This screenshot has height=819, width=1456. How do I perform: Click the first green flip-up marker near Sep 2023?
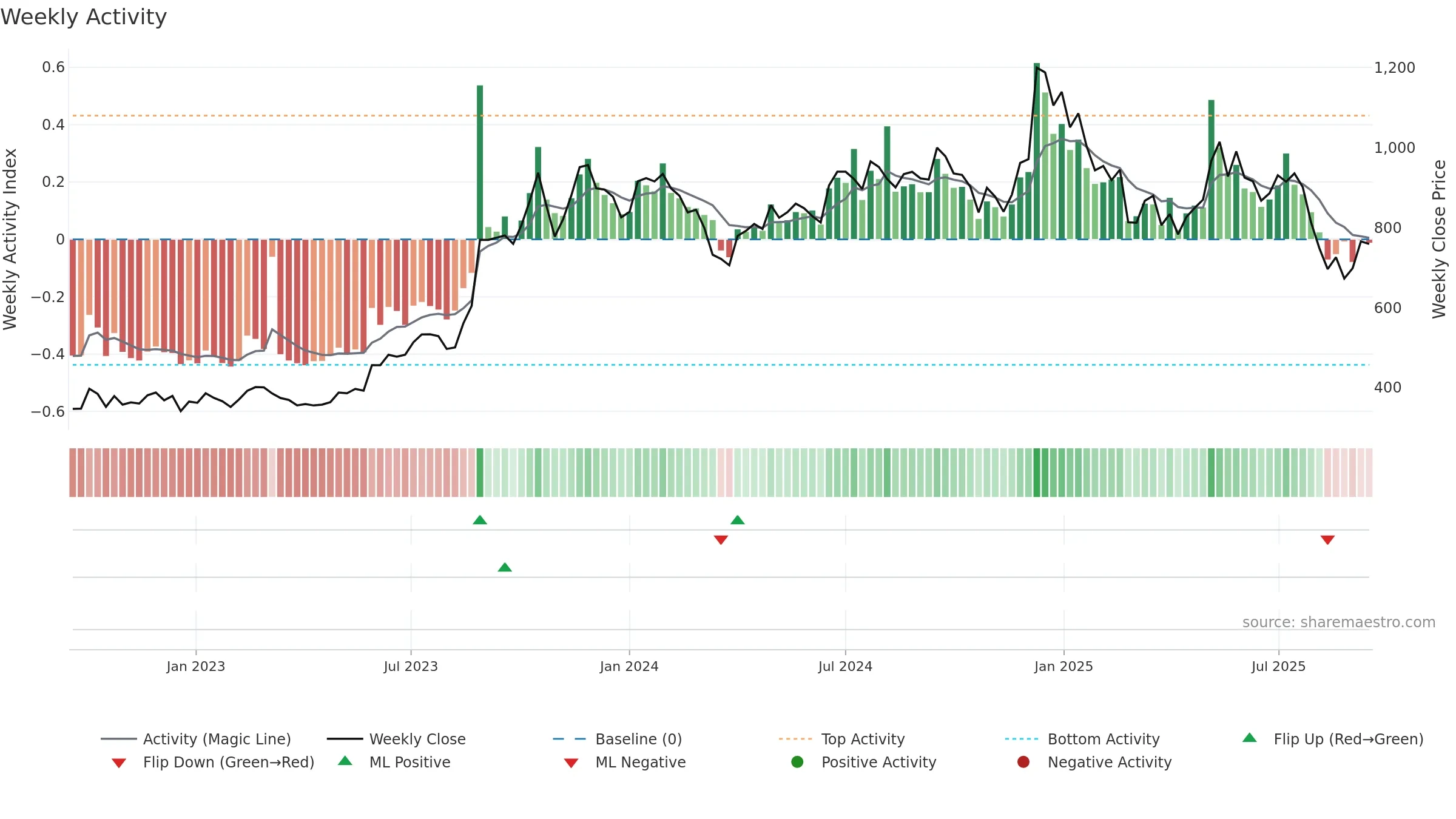[480, 520]
